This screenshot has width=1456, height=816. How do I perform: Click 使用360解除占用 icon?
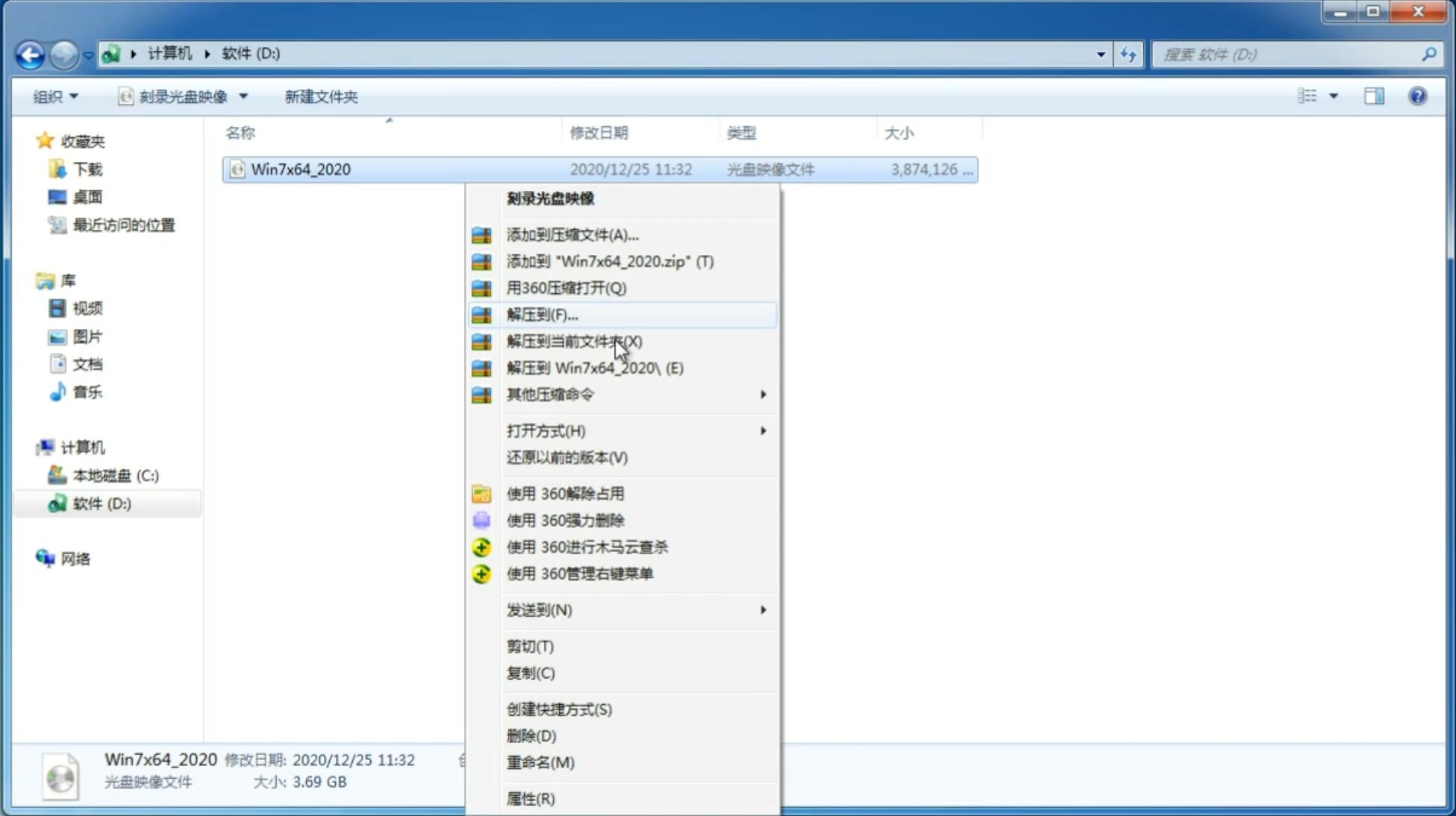[x=482, y=493]
